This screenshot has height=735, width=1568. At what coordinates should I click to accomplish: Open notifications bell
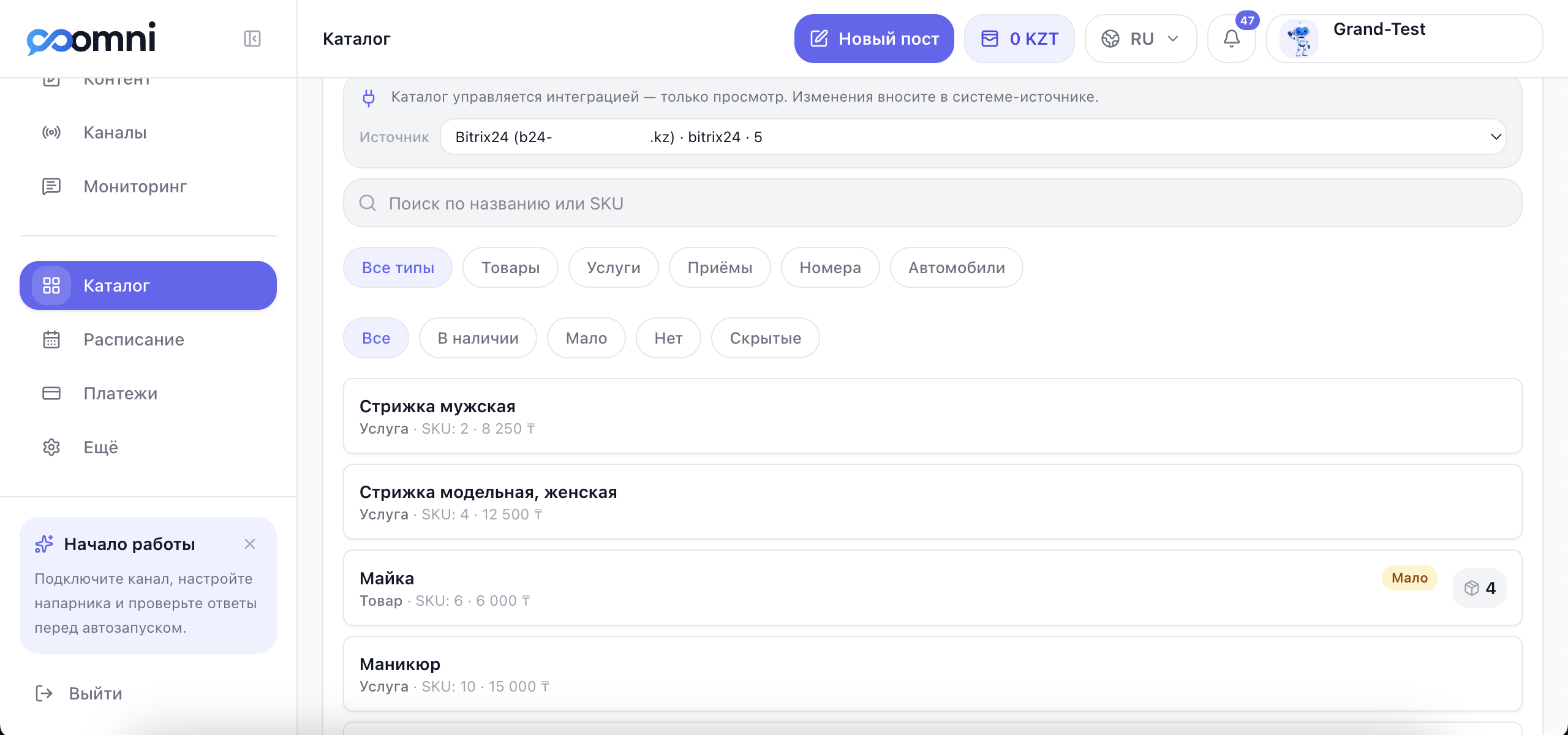point(1232,39)
